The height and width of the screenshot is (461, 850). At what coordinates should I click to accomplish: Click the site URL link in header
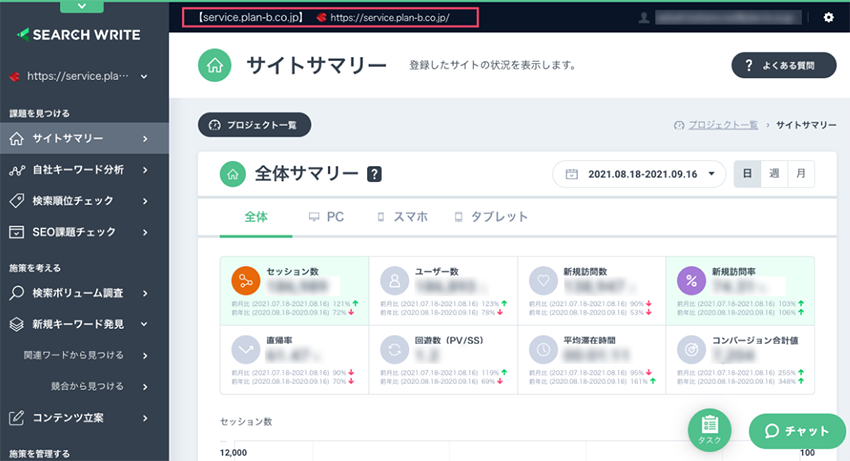[x=390, y=17]
